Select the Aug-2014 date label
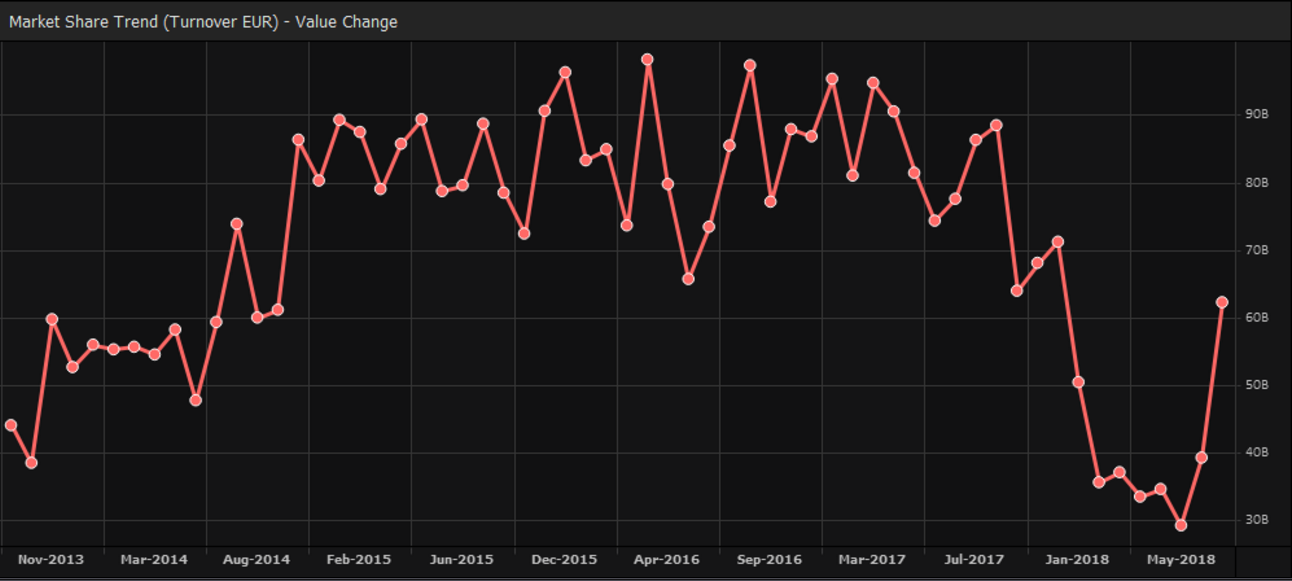This screenshot has height=581, width=1292. point(257,560)
